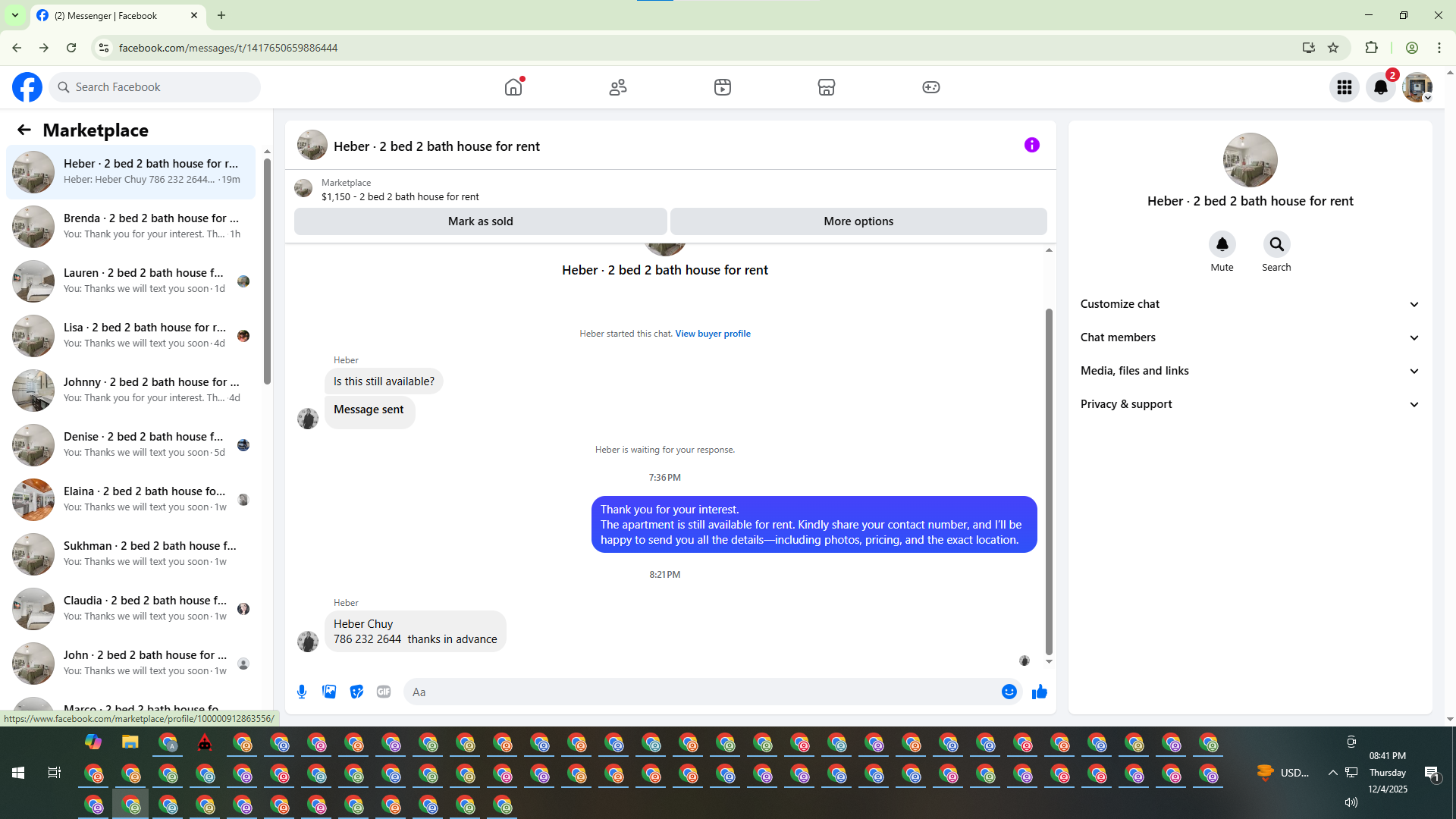This screenshot has height=819, width=1456.
Task: Click the voice clip microphone icon
Action: (302, 692)
